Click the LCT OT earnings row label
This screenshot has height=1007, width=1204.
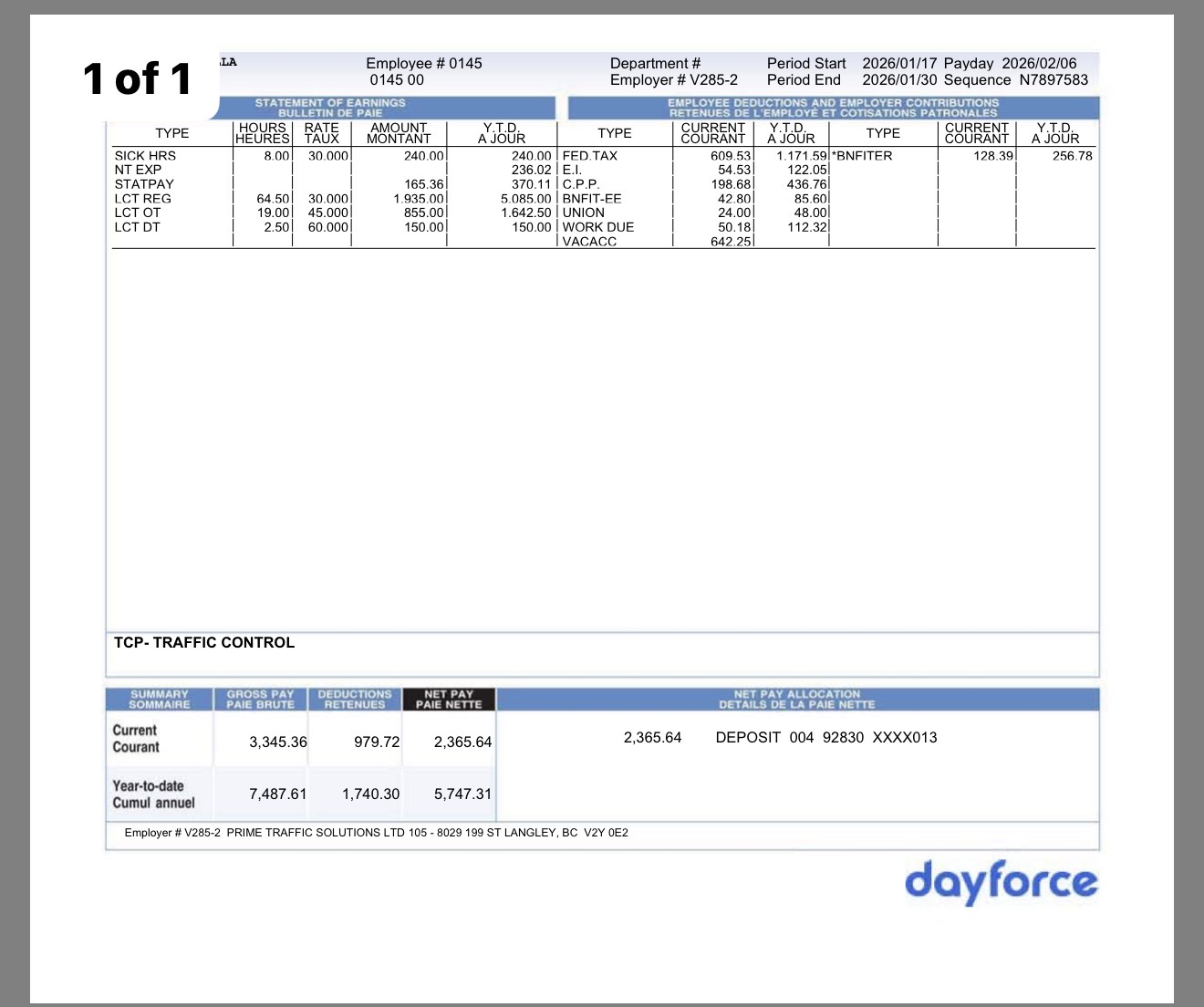pos(138,213)
